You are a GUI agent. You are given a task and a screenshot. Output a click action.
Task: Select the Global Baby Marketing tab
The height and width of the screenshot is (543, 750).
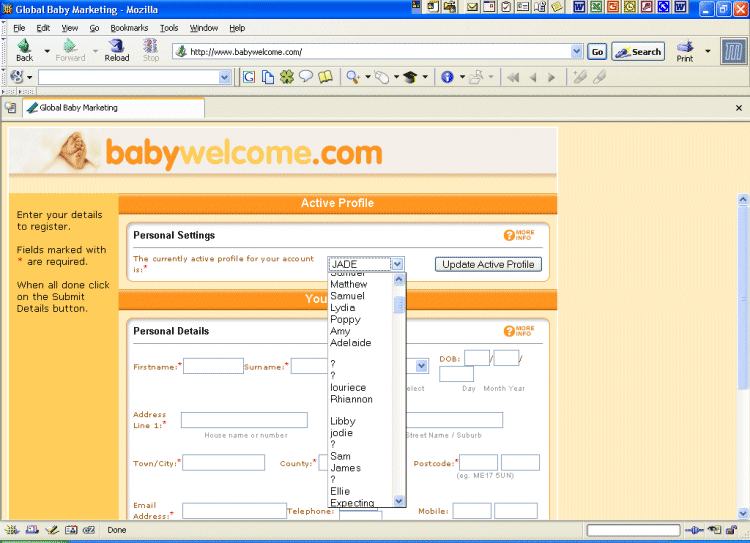(x=114, y=108)
